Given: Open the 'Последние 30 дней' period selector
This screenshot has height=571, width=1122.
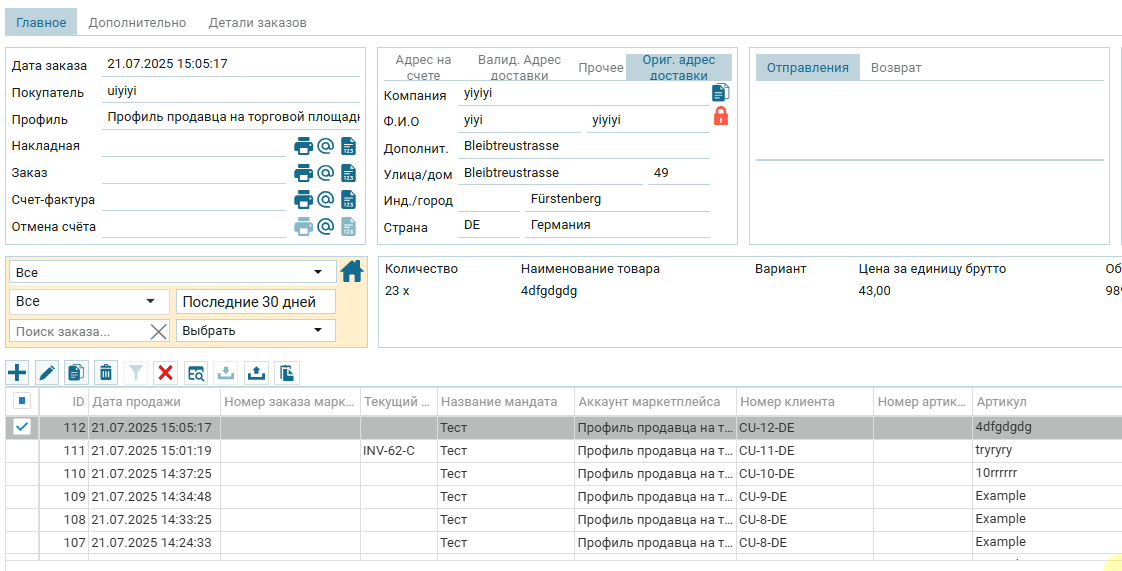Looking at the screenshot, I should click(255, 302).
